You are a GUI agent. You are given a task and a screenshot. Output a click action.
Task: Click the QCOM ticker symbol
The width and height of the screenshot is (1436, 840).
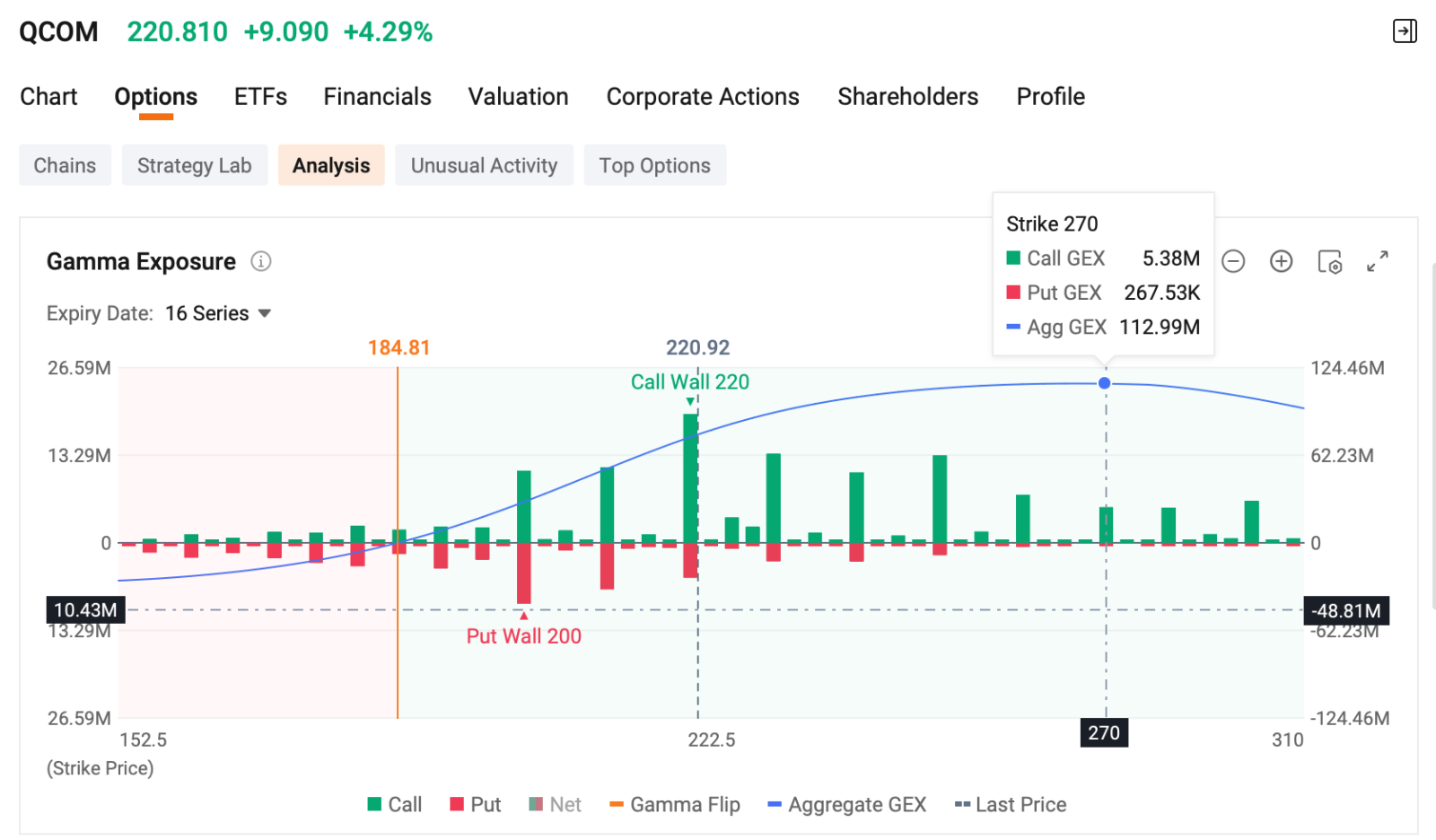59,31
